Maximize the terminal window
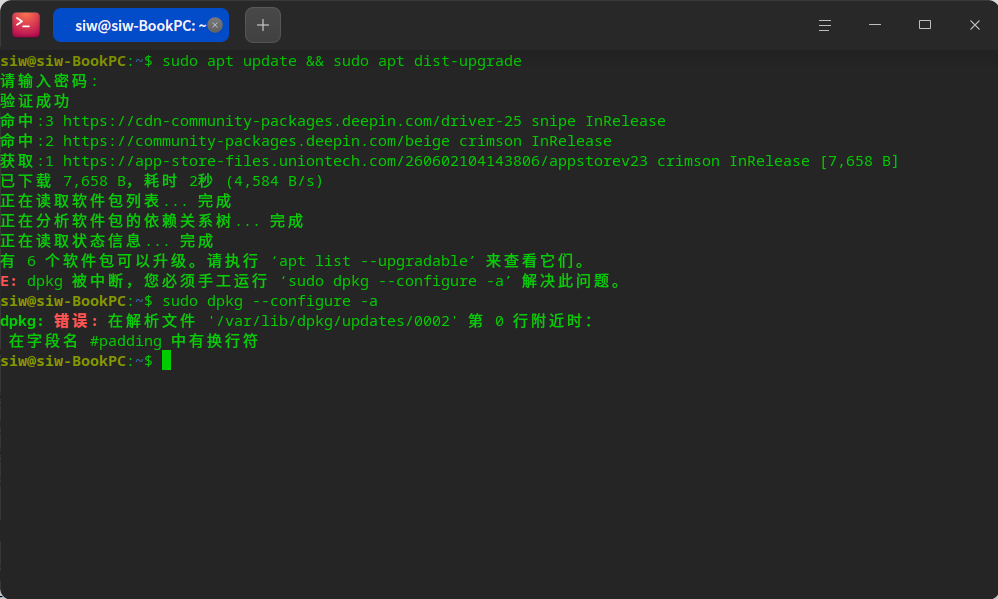The height and width of the screenshot is (599, 998). tap(925, 25)
